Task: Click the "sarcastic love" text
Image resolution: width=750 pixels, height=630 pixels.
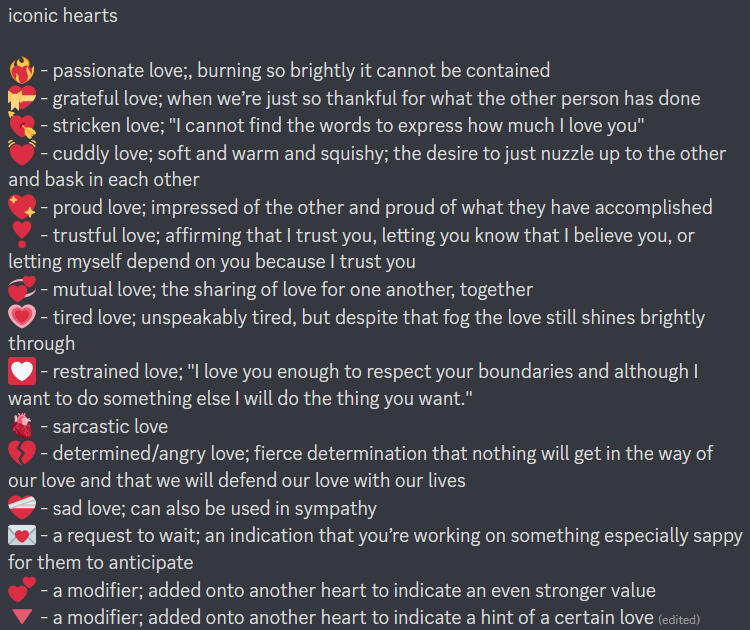Action: click(110, 427)
